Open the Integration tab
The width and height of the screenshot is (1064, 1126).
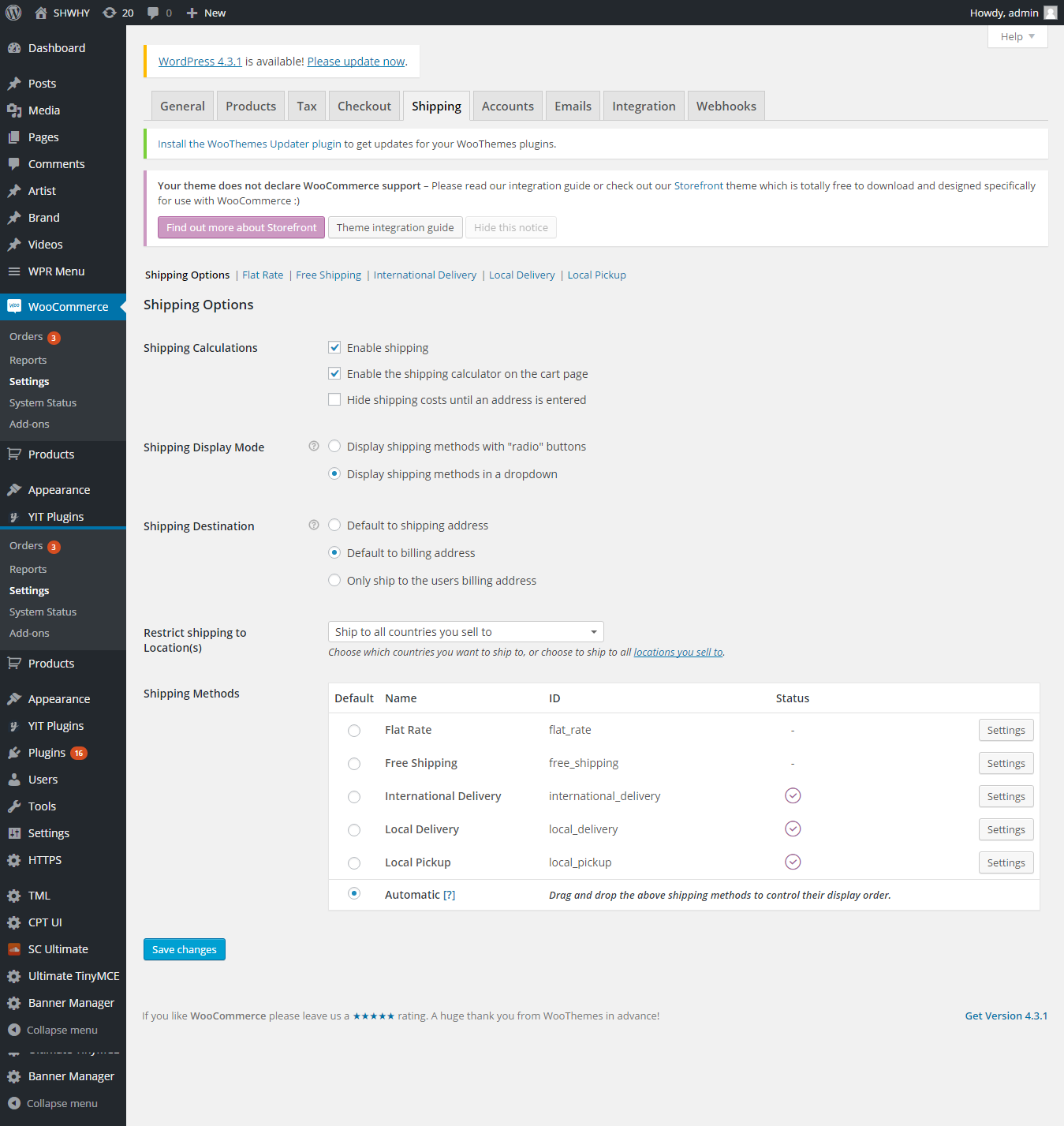[644, 106]
